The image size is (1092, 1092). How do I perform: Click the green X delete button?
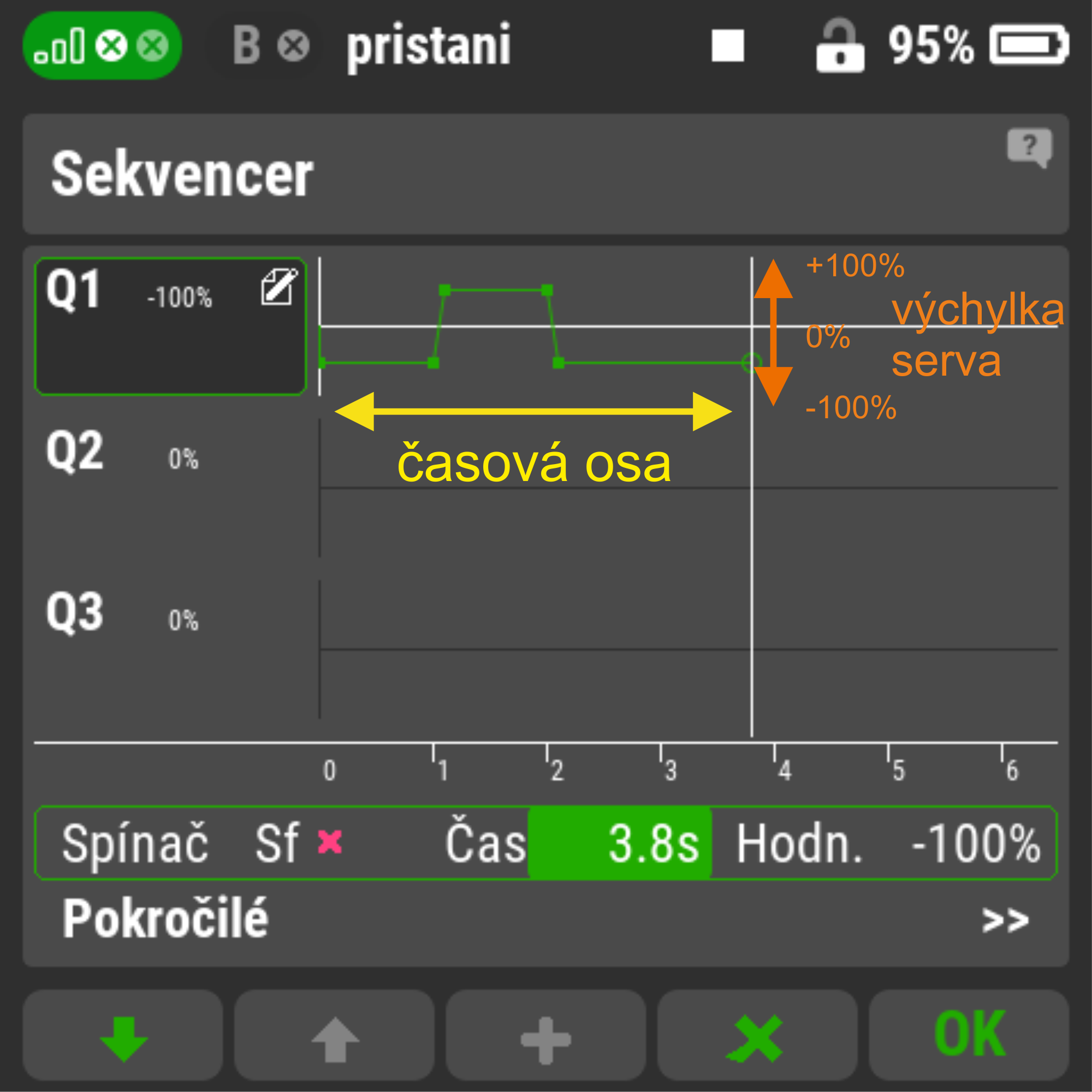point(756,1039)
